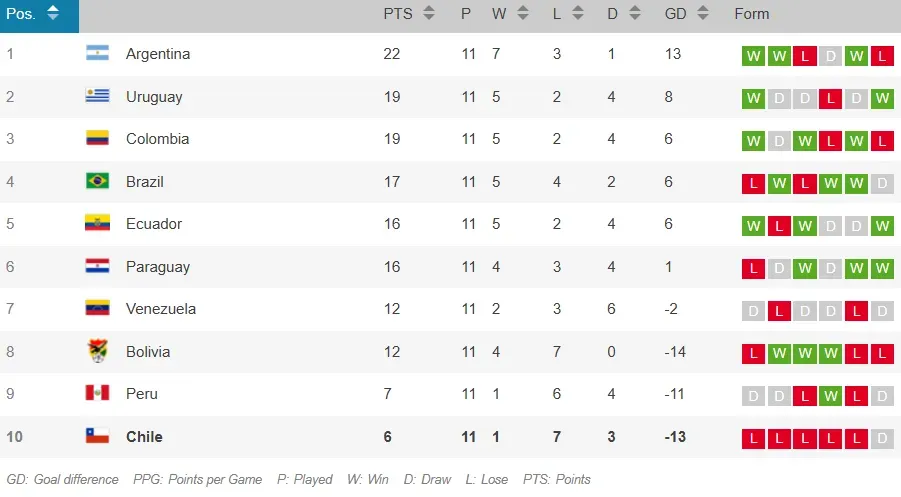The width and height of the screenshot is (901, 497).
Task: Sort table by the Pos. column
Action: pos(53,14)
